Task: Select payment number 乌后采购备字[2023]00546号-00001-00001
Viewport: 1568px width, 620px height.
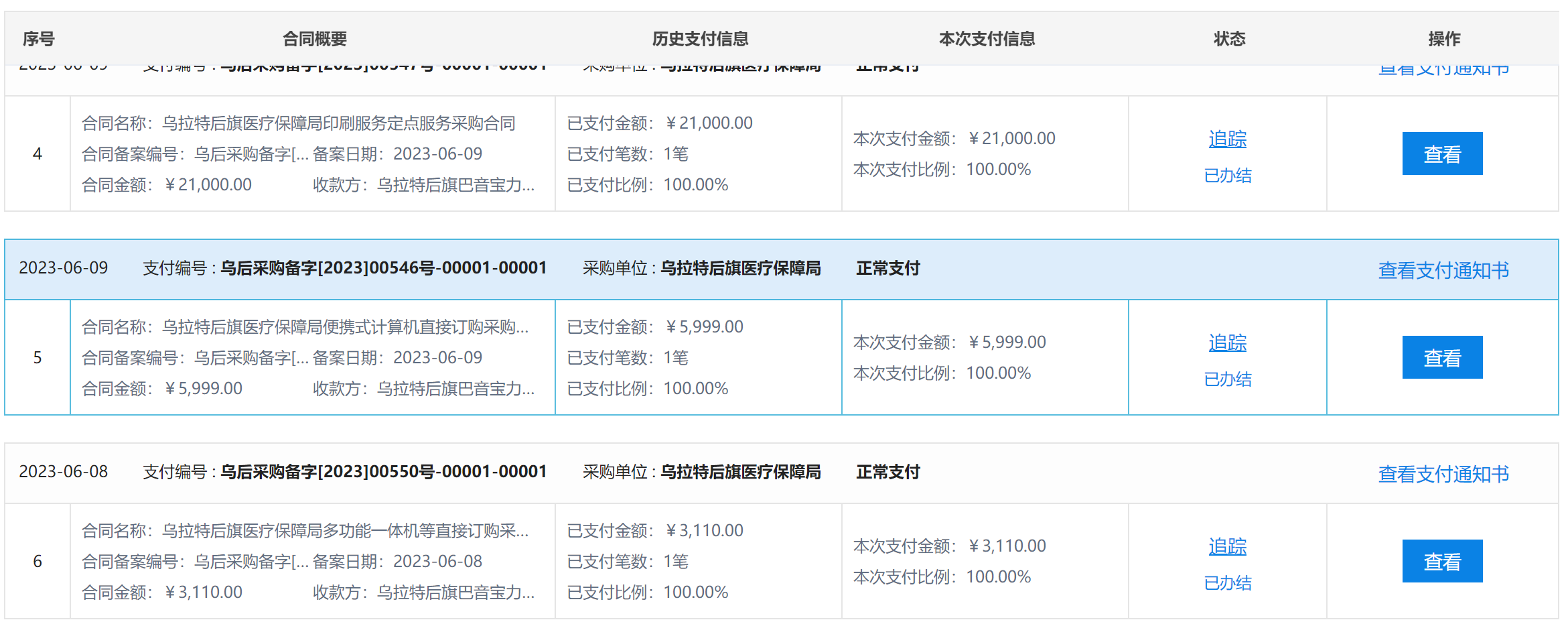Action: pos(384,267)
